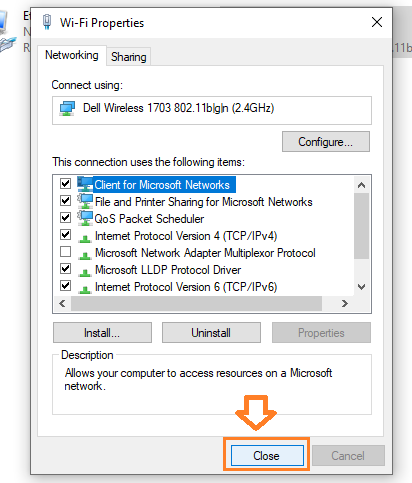Click the Internet Protocol Version 4 icon
Screen dimensions: 412x483
pos(85,238)
